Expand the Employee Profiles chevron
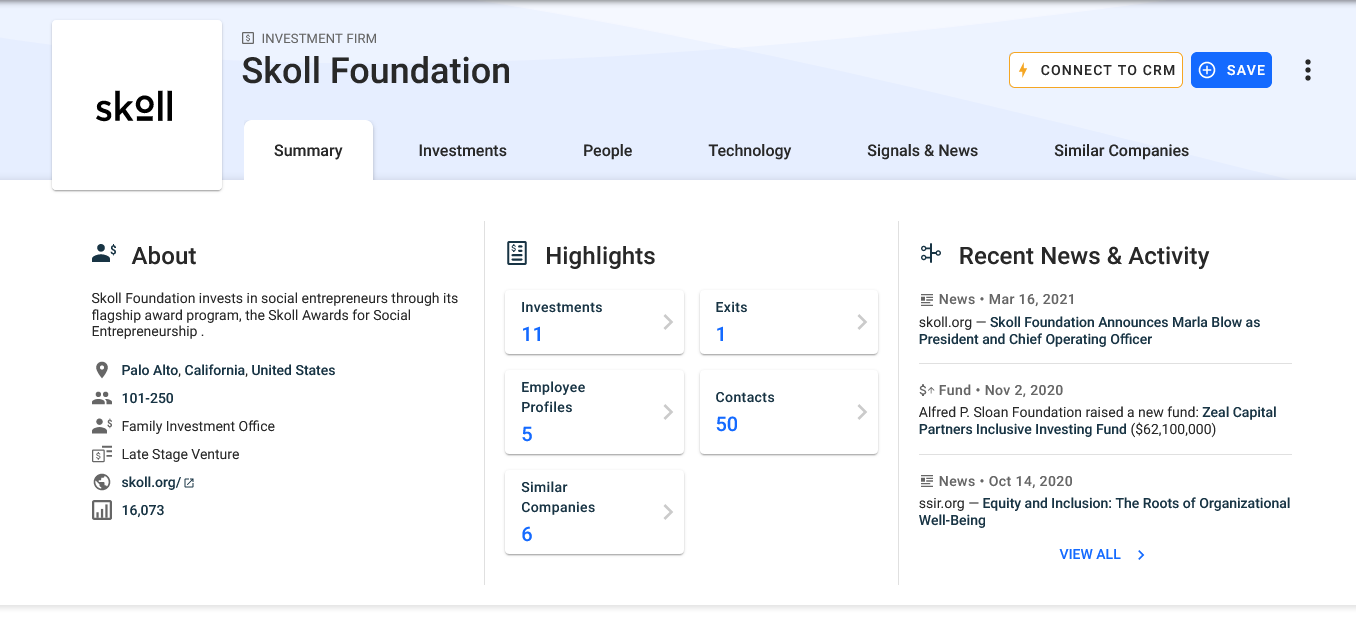This screenshot has height=625, width=1356. (x=668, y=412)
